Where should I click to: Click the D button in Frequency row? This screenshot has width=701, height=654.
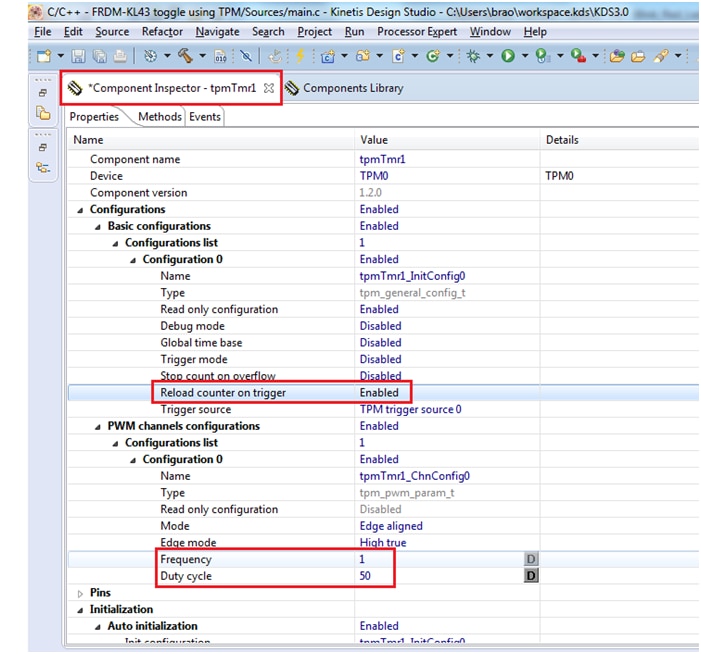click(x=531, y=559)
